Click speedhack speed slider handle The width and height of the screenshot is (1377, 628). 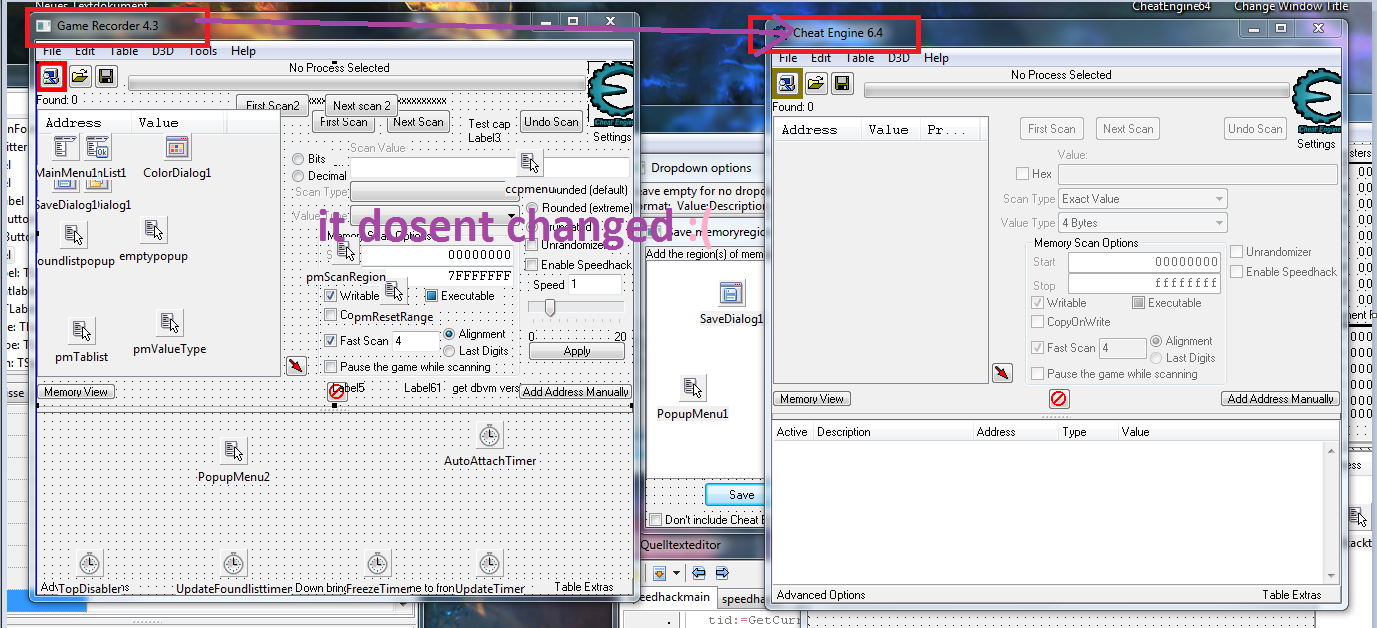[549, 308]
